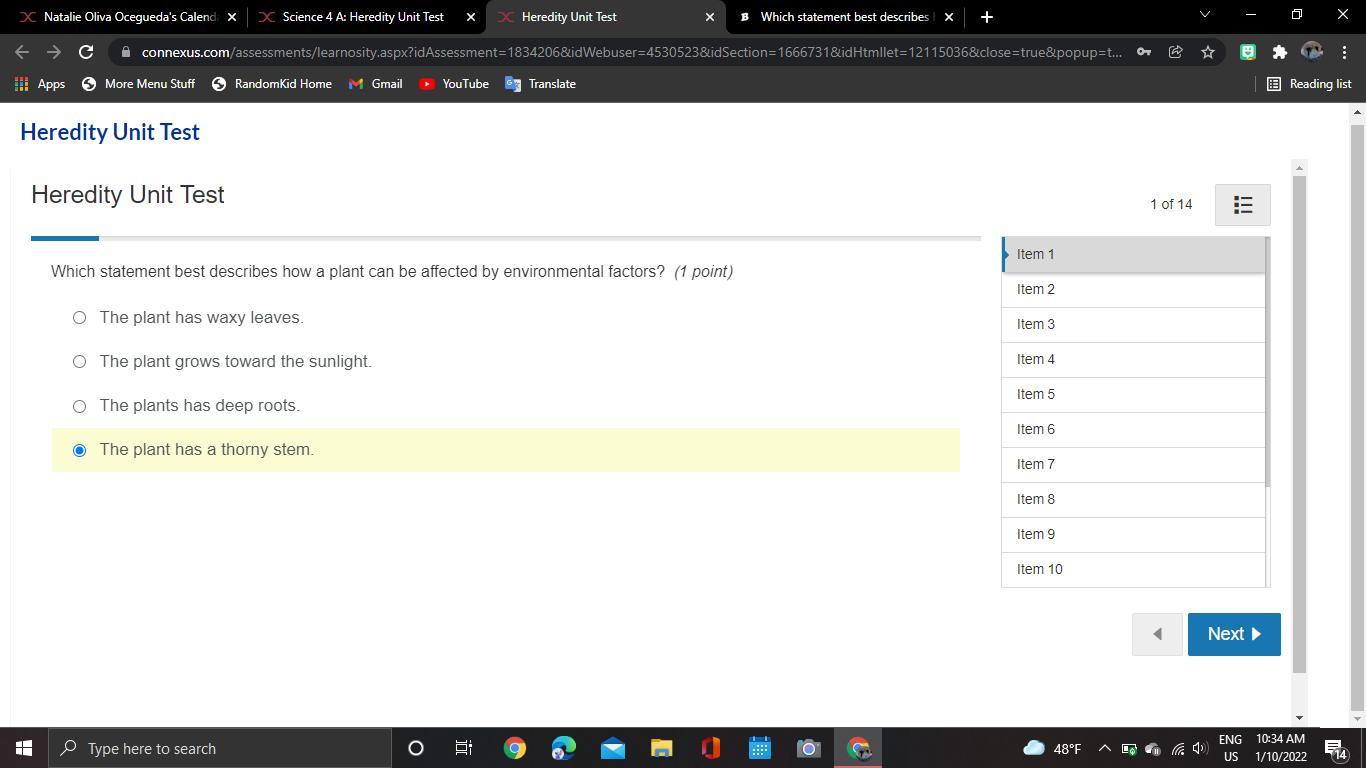Switch to Natalie Oliva Ocegueda's Calendar tab
Image resolution: width=1366 pixels, height=768 pixels.
click(128, 17)
